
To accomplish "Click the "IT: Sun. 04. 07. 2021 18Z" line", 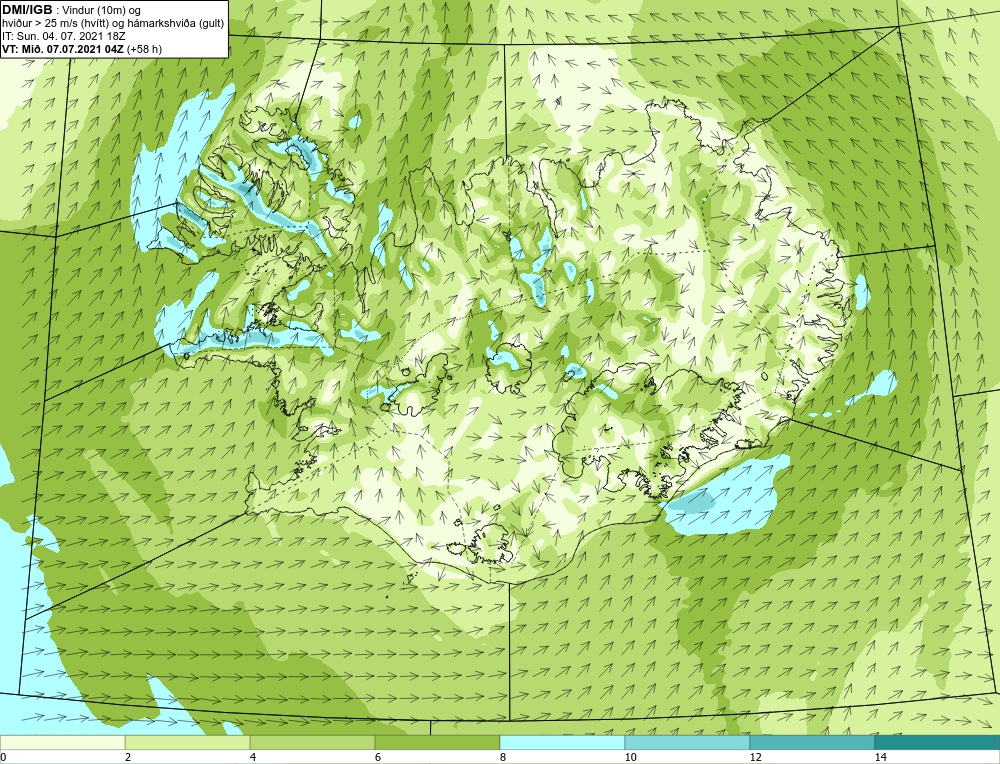I will [64, 36].
